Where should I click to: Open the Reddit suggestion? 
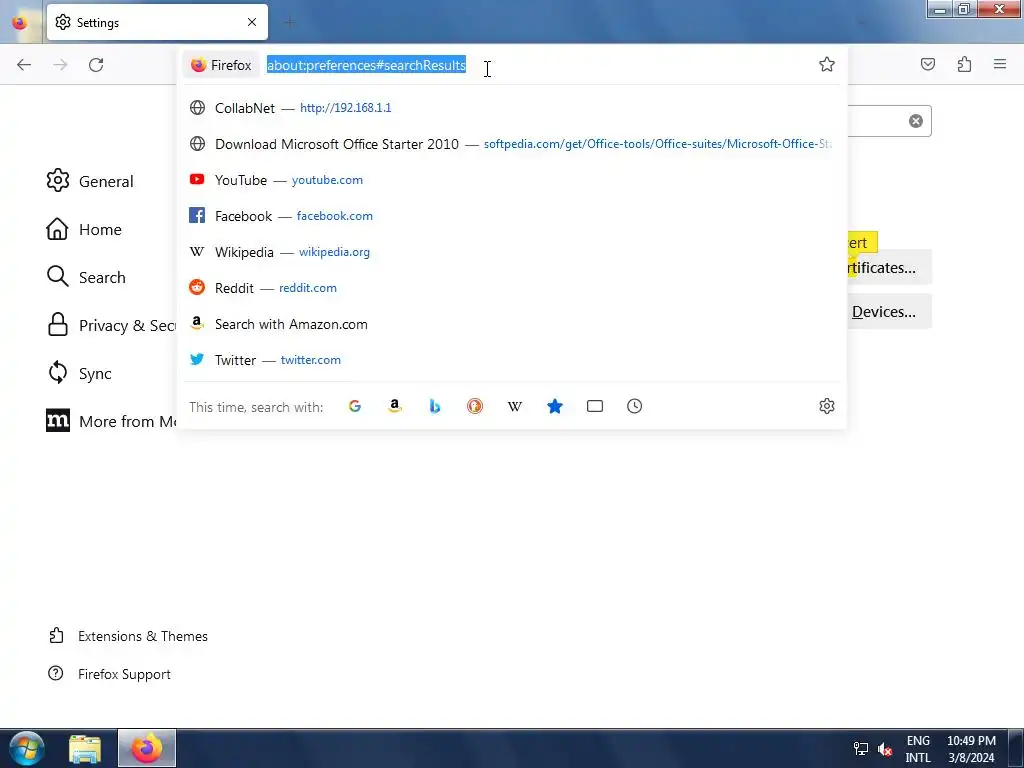511,287
